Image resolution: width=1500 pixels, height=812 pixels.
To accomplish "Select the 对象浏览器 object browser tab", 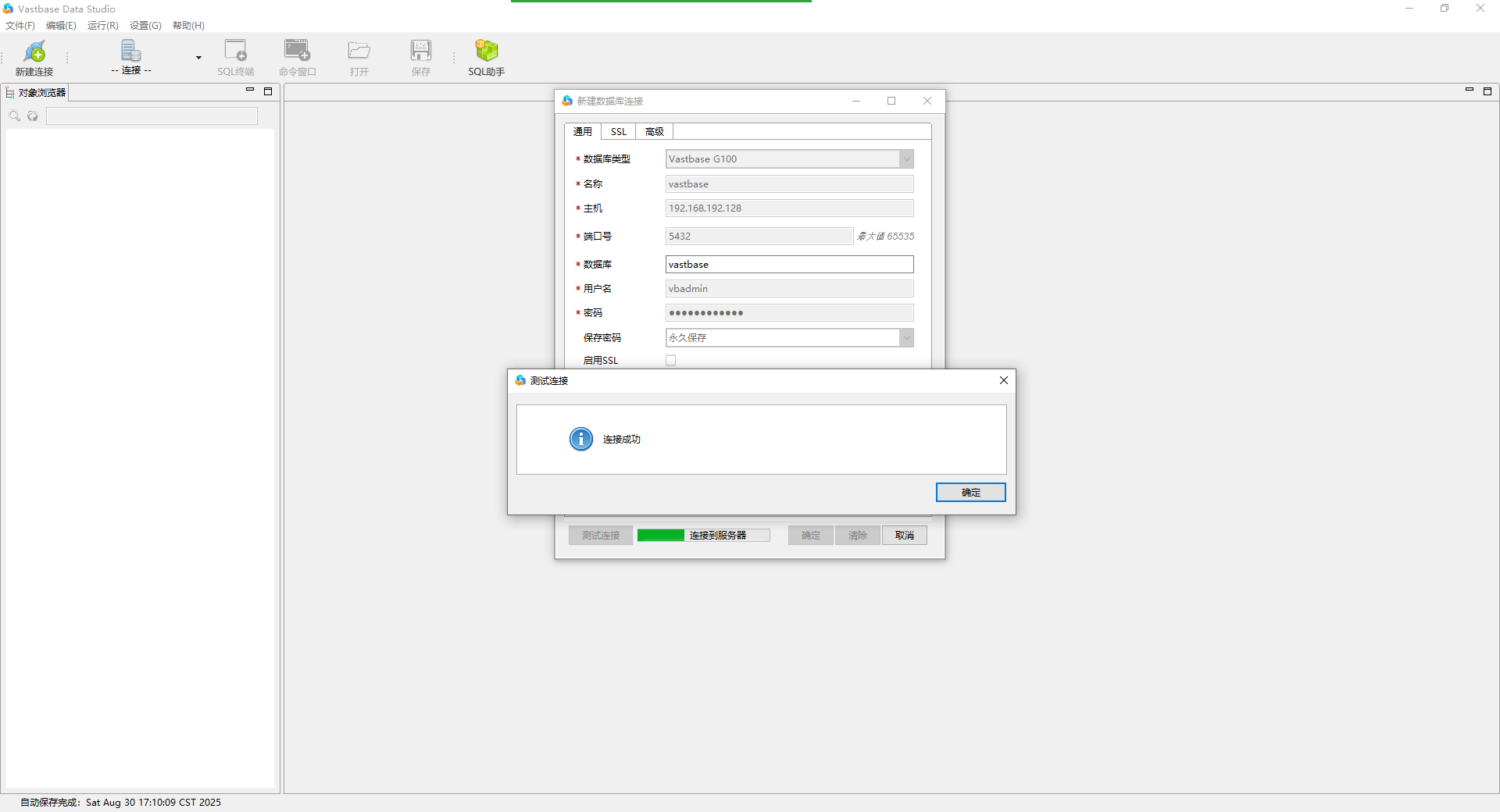I will click(x=36, y=92).
